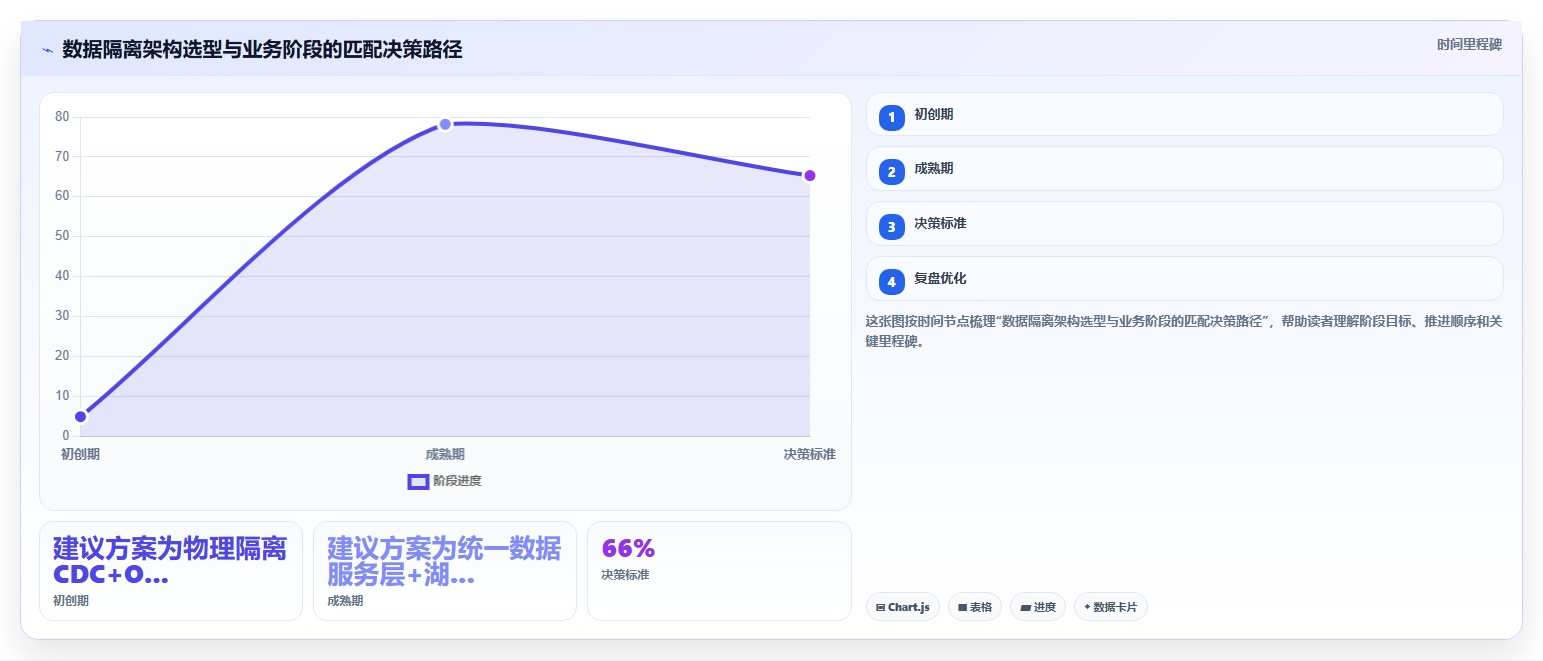Click the 决策标准 data point on the chart
This screenshot has height=661, width=1543.
click(810, 176)
